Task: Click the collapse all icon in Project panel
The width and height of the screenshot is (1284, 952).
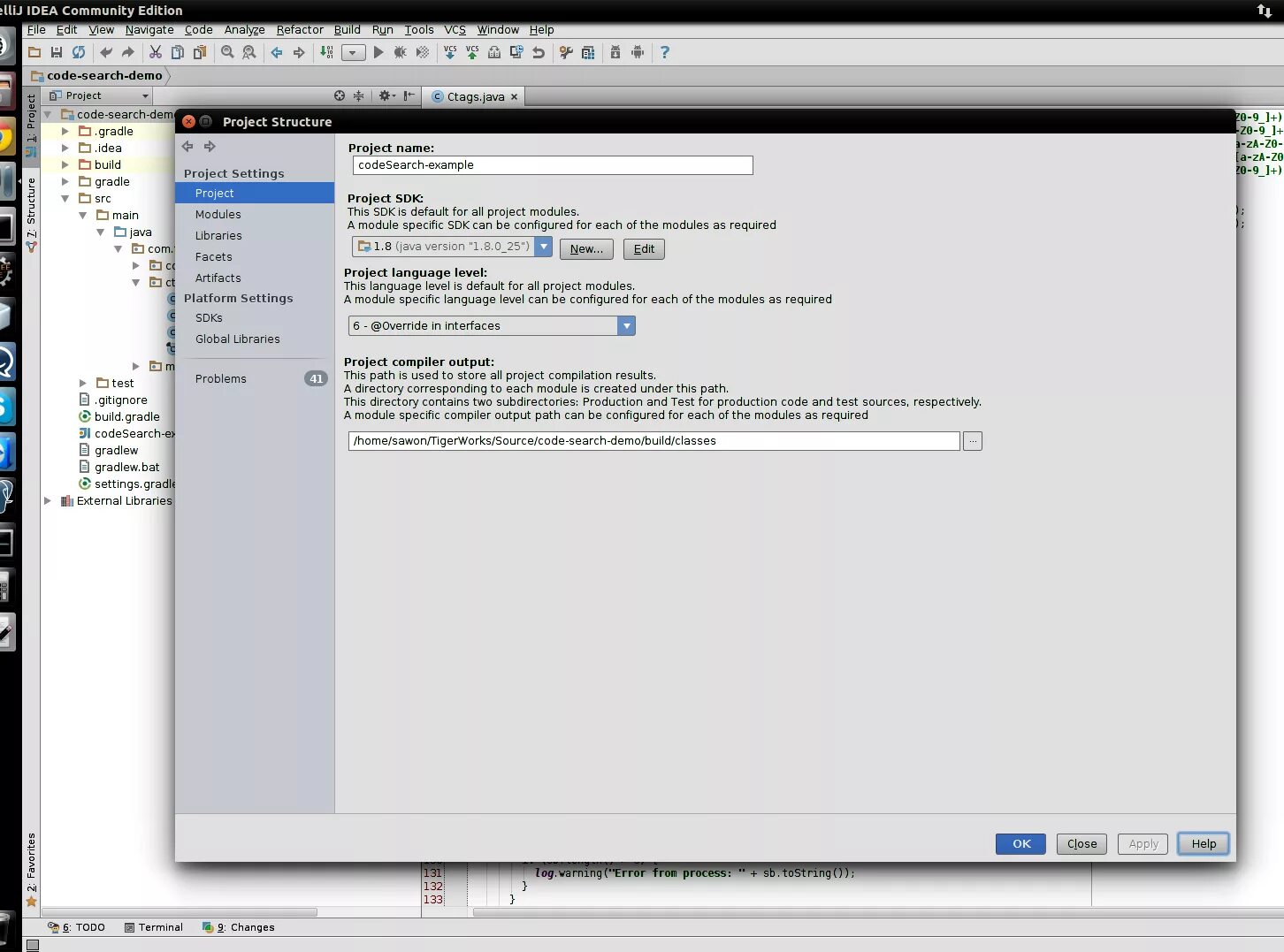Action: pos(358,95)
